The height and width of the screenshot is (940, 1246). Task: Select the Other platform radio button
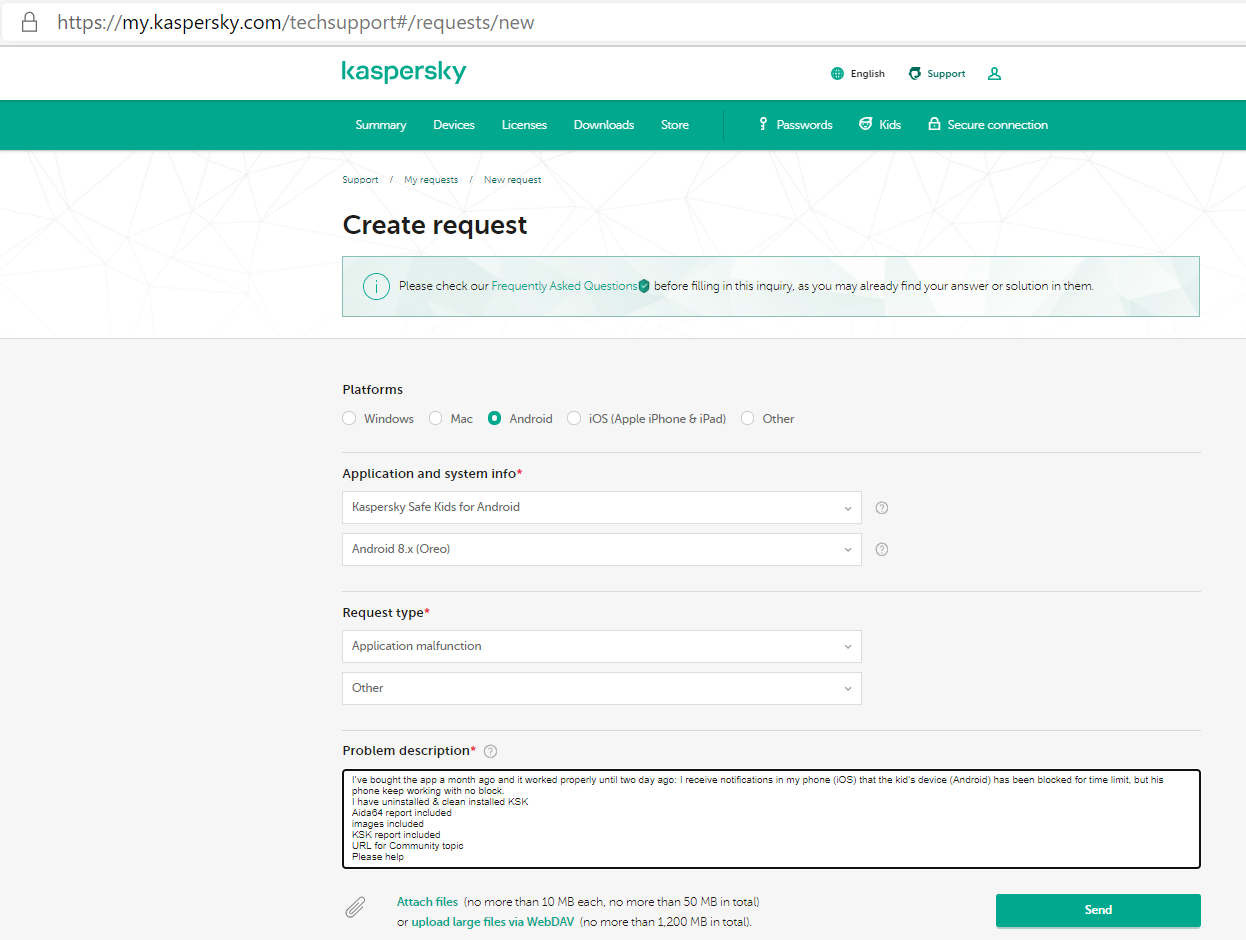click(x=748, y=418)
